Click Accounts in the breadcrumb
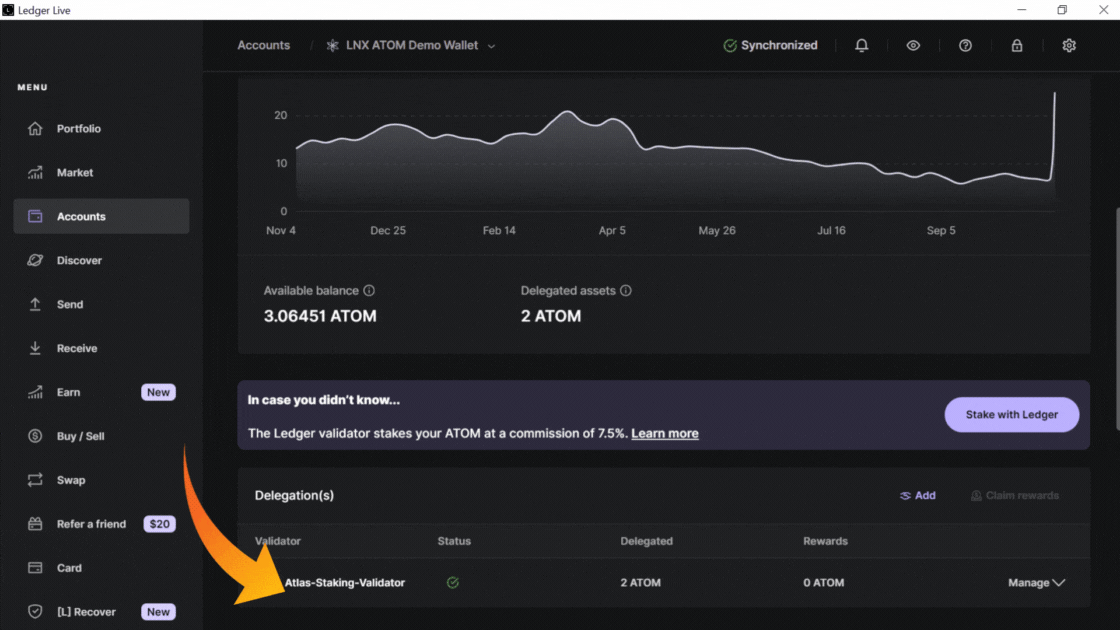The height and width of the screenshot is (630, 1120). point(264,46)
